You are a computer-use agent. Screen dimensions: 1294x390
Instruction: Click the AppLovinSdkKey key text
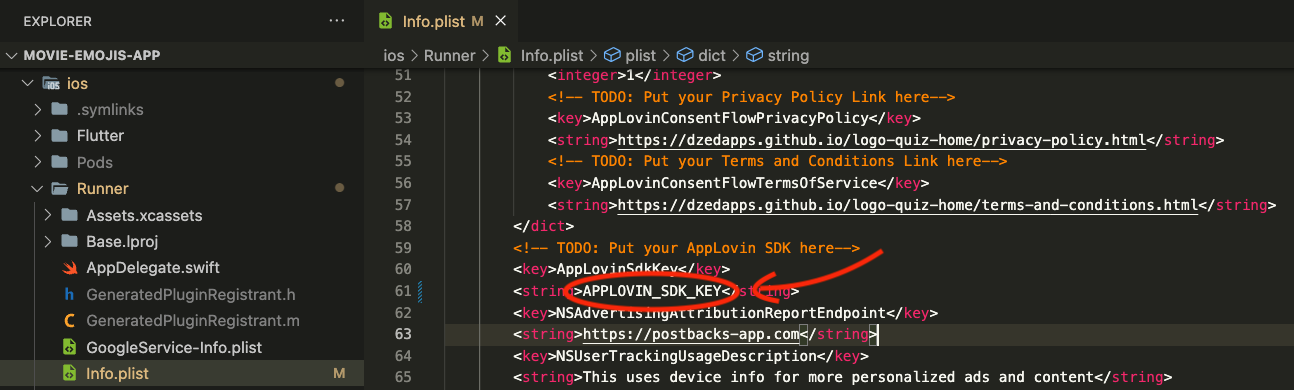(617, 269)
